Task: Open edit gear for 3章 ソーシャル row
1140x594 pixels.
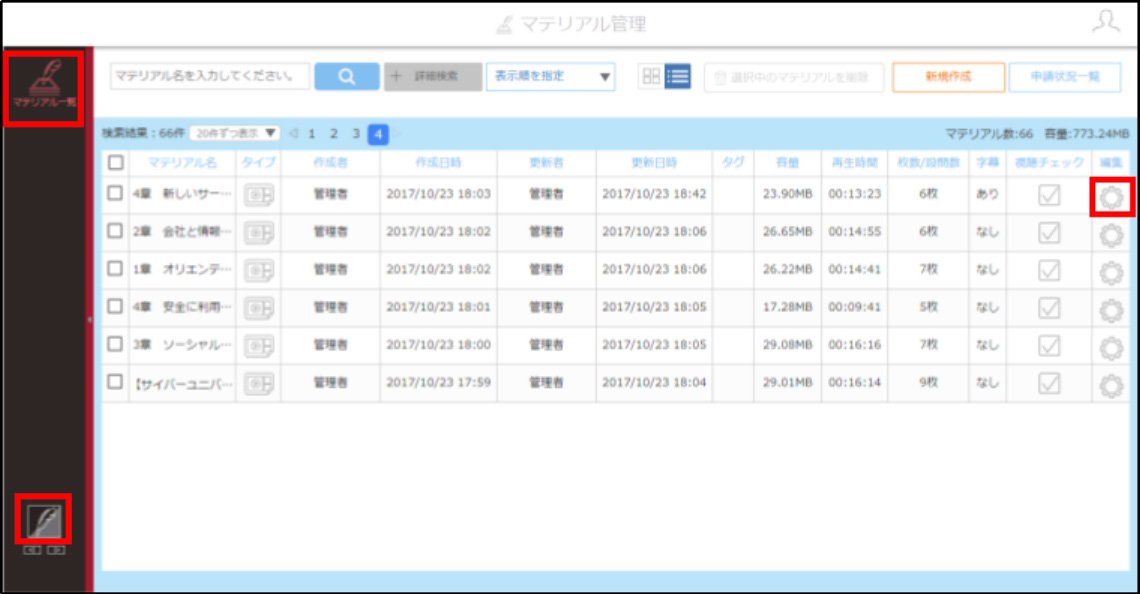Action: click(x=1111, y=348)
